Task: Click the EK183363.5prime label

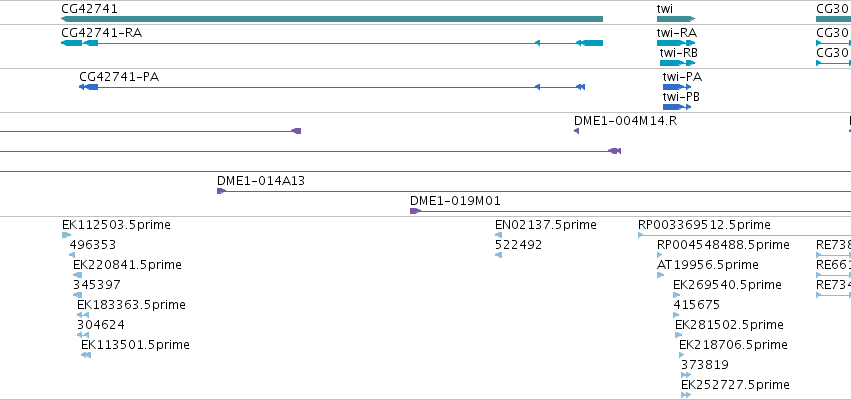Action: click(131, 305)
